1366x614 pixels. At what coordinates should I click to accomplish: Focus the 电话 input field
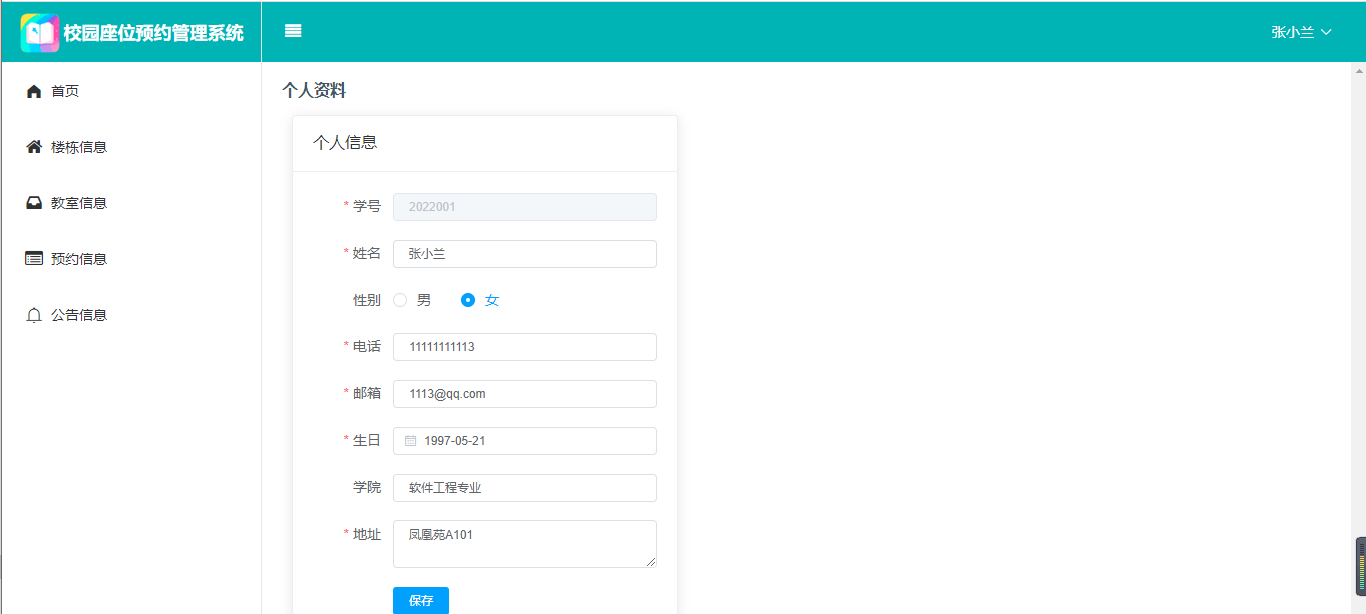coord(525,347)
